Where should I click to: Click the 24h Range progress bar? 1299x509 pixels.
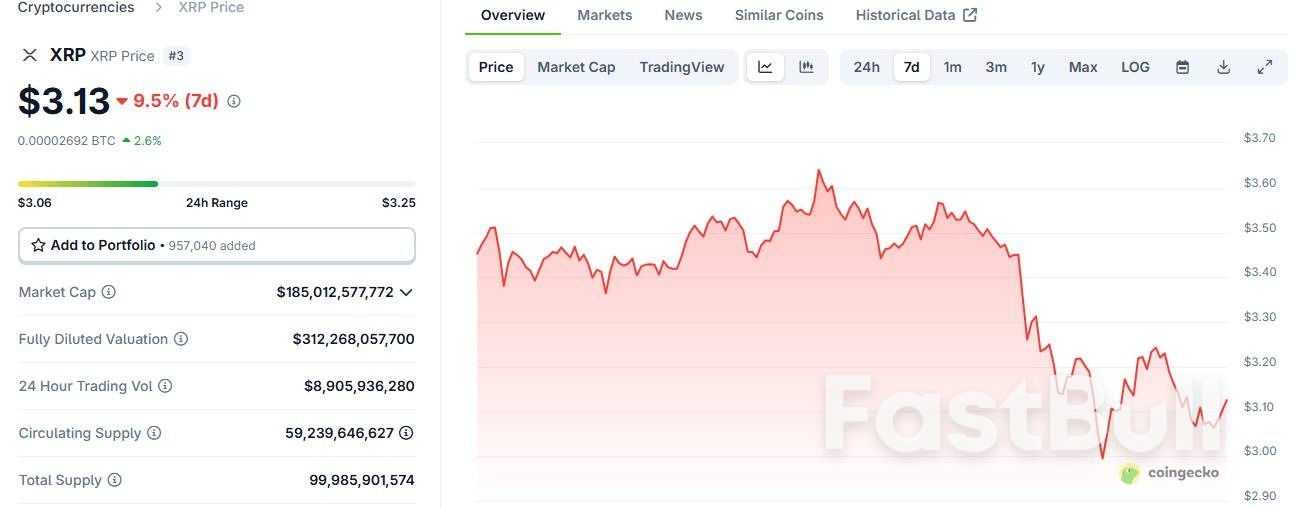(x=216, y=184)
